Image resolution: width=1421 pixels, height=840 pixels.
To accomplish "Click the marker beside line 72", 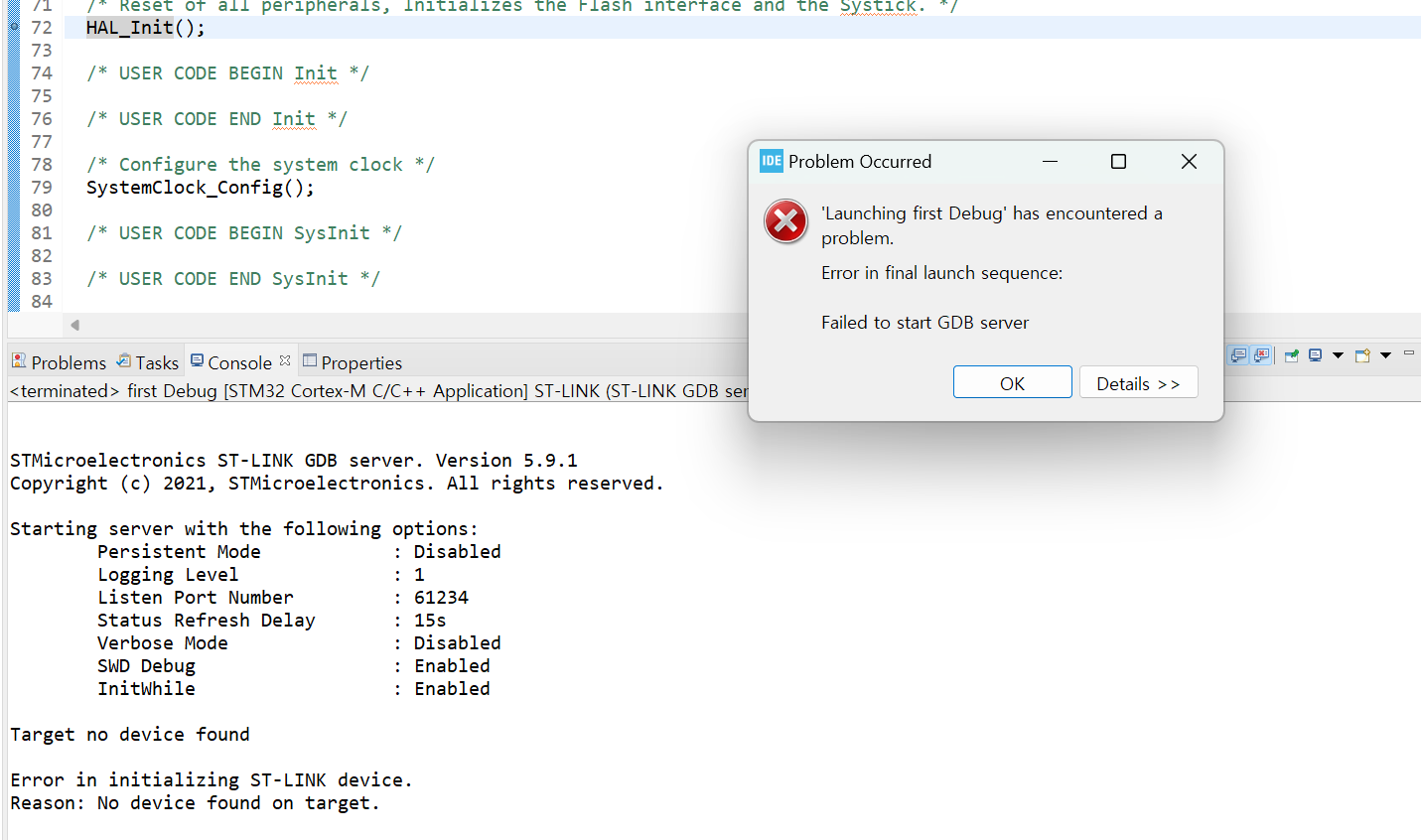I will 14,27.
